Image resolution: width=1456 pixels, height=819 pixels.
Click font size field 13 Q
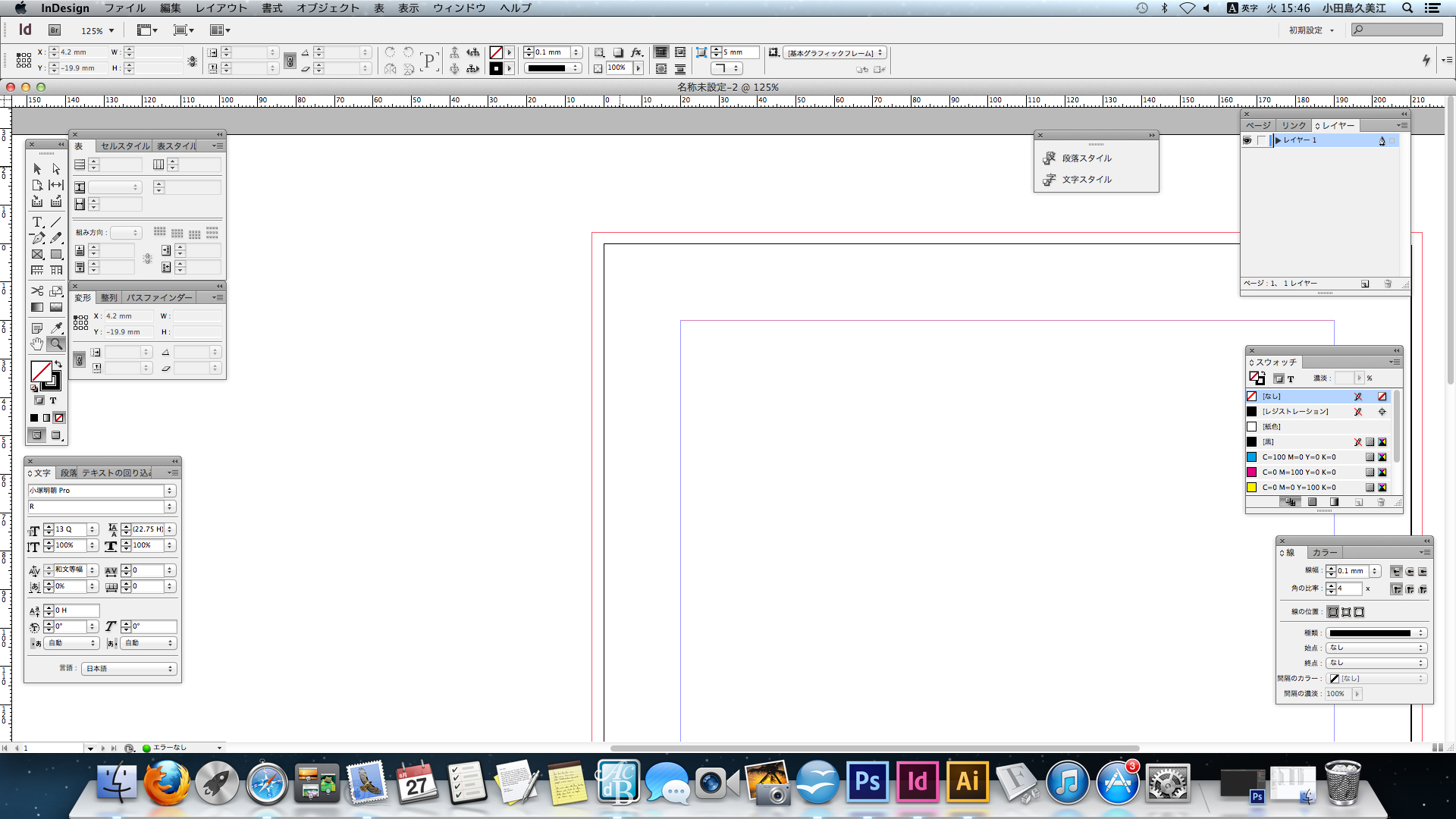click(70, 529)
